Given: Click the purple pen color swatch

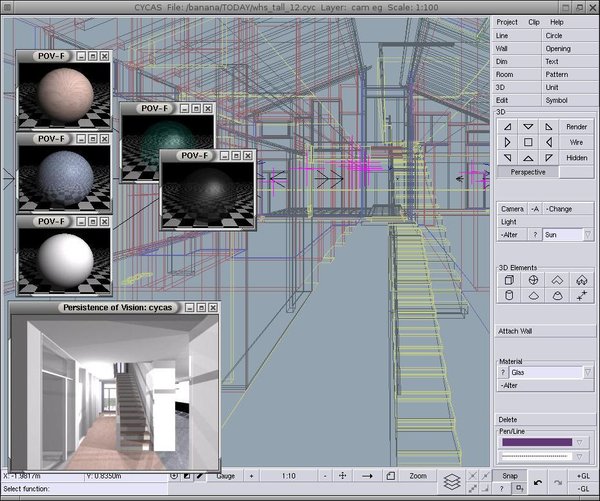Looking at the screenshot, I should point(536,441).
